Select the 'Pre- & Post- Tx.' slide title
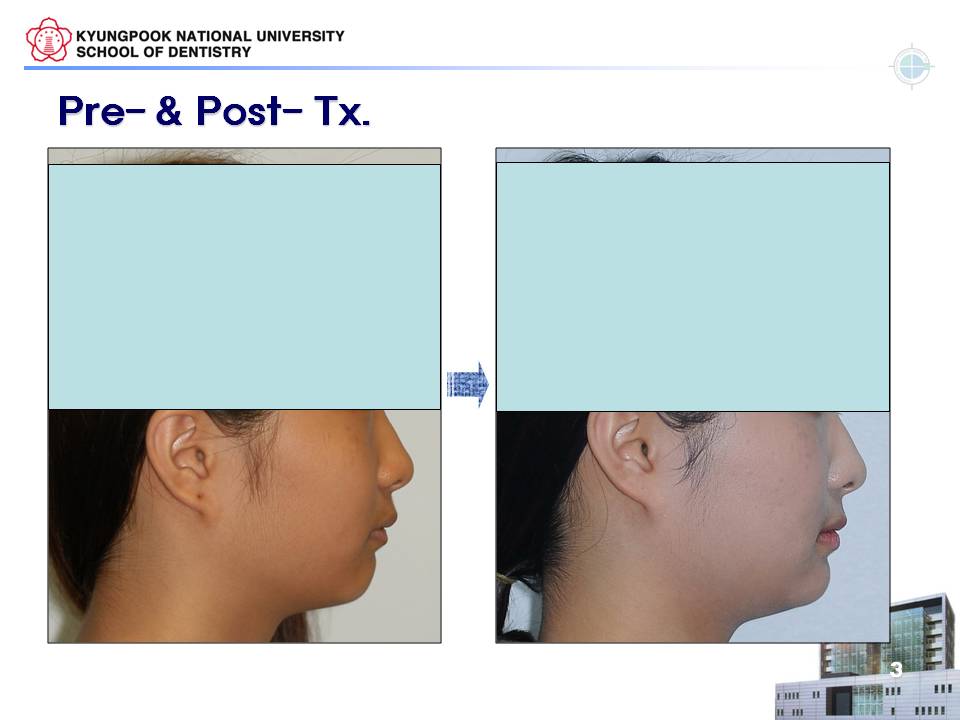 pos(214,111)
